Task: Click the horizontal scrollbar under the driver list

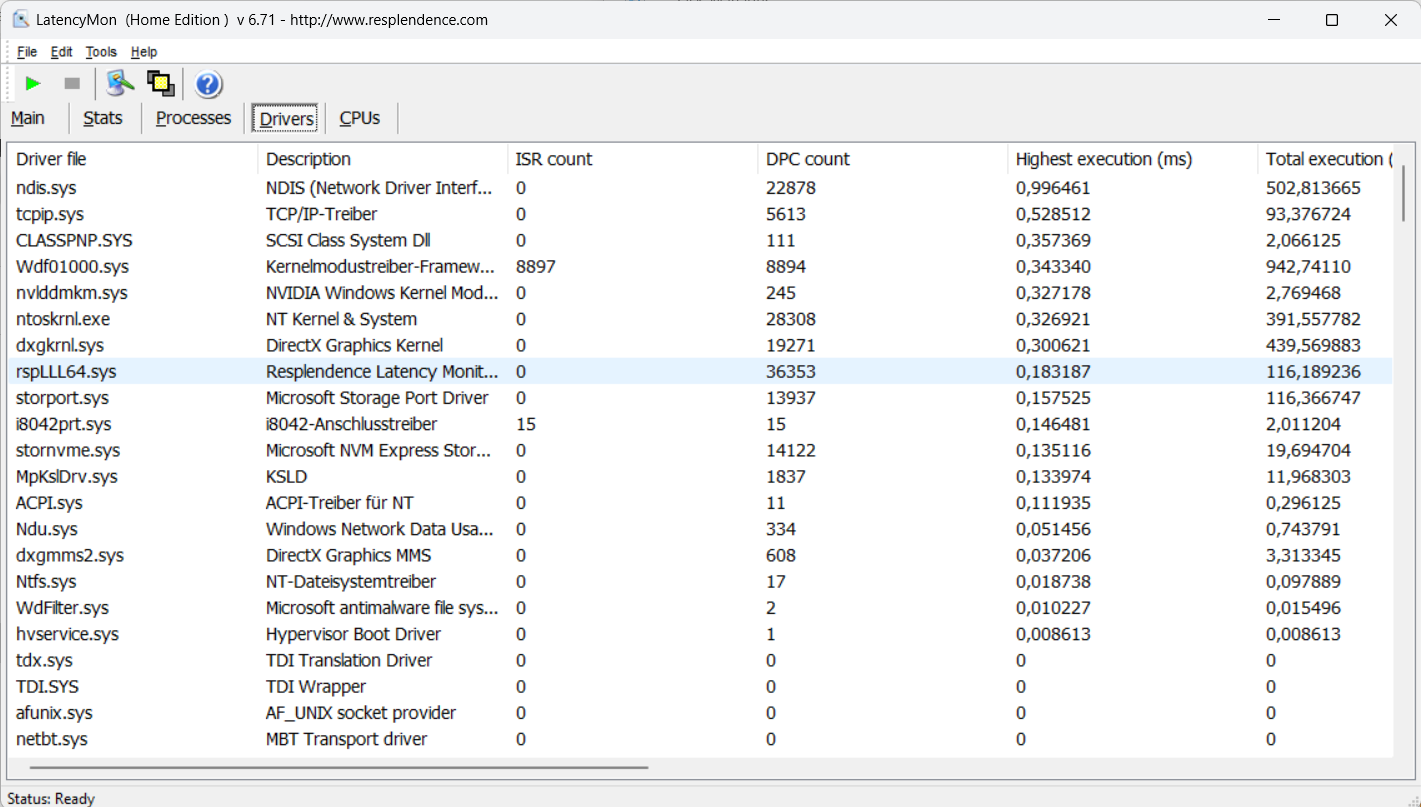Action: 340,768
